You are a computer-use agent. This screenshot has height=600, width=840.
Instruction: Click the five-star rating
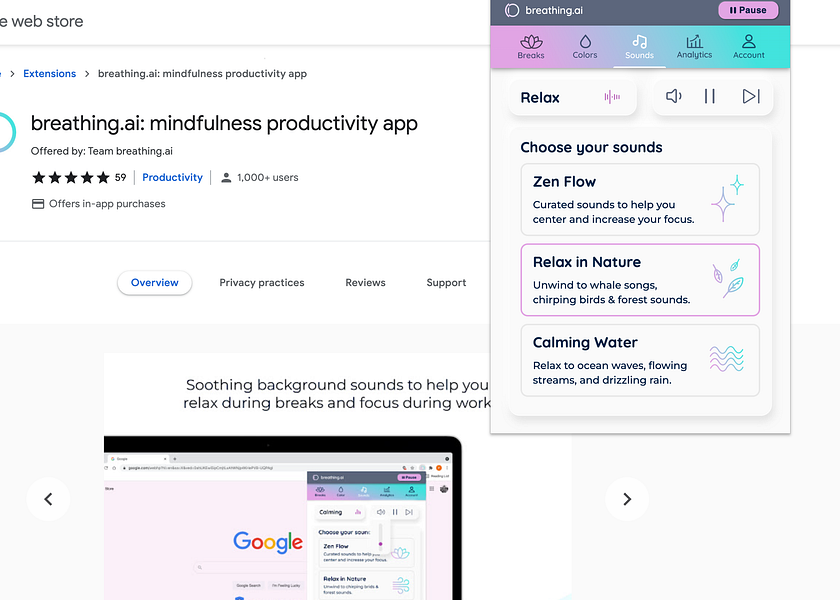(71, 177)
